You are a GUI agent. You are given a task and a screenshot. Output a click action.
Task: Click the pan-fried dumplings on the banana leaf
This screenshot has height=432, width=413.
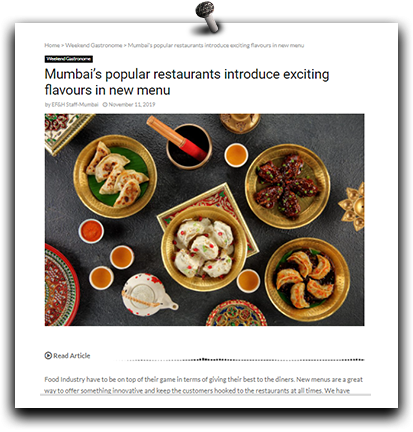tap(115, 176)
